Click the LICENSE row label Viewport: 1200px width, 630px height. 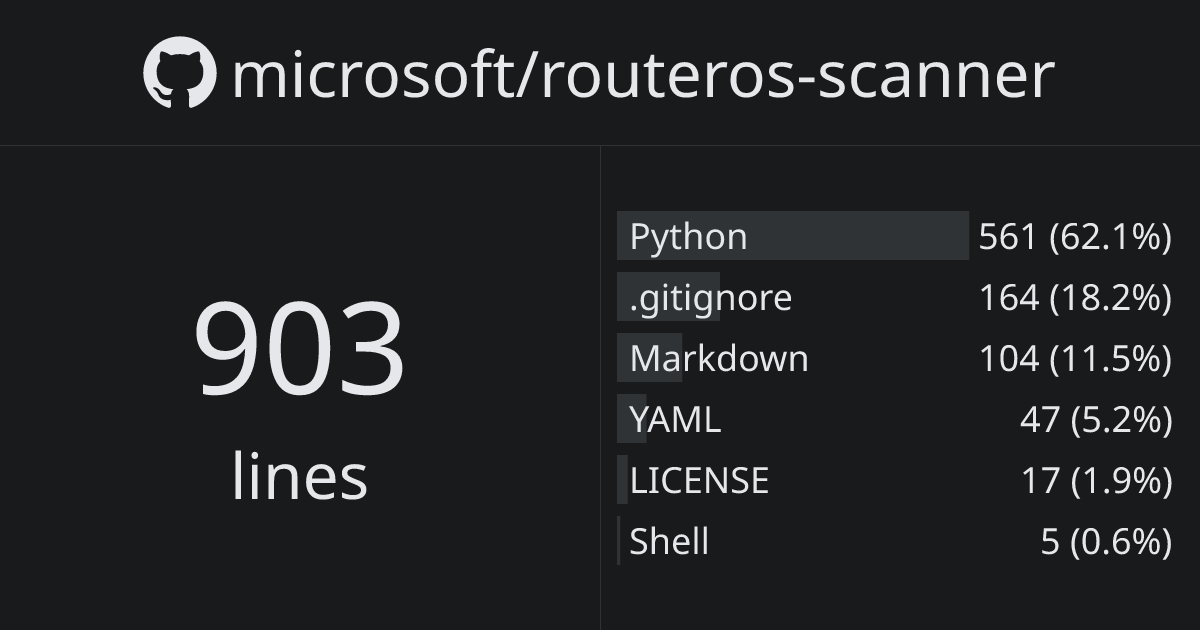pyautogui.click(x=699, y=480)
